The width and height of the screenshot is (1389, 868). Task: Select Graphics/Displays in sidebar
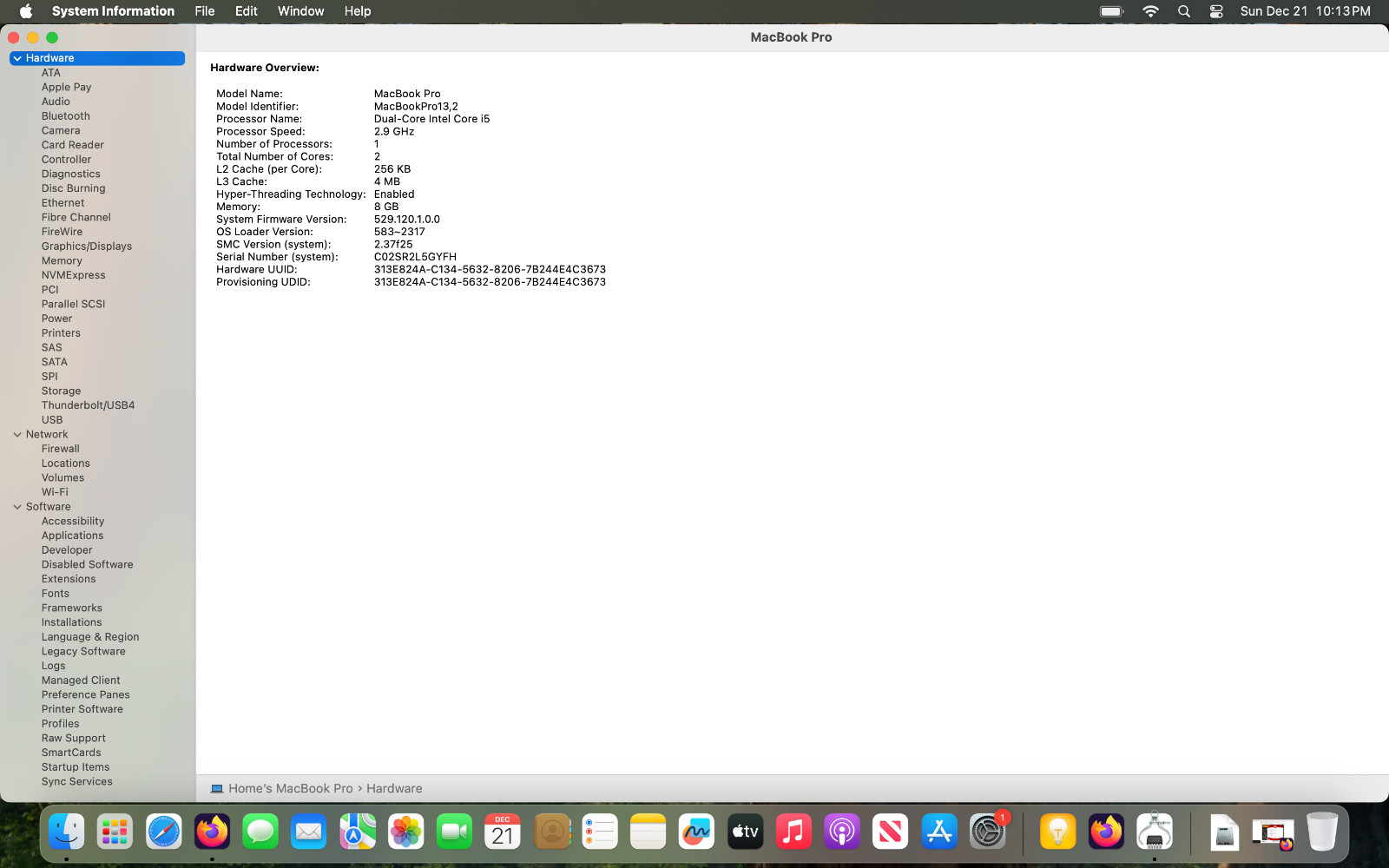87,247
